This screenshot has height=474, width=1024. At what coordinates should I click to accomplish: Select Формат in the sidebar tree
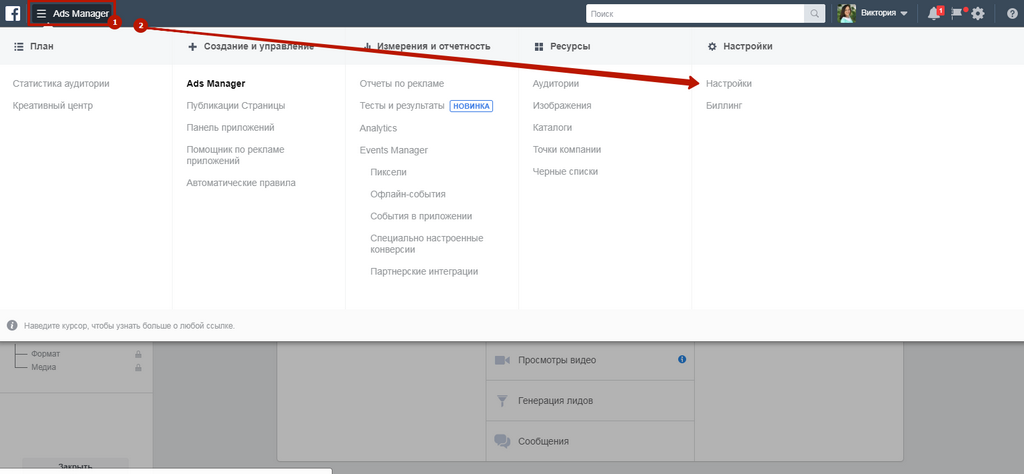(46, 354)
